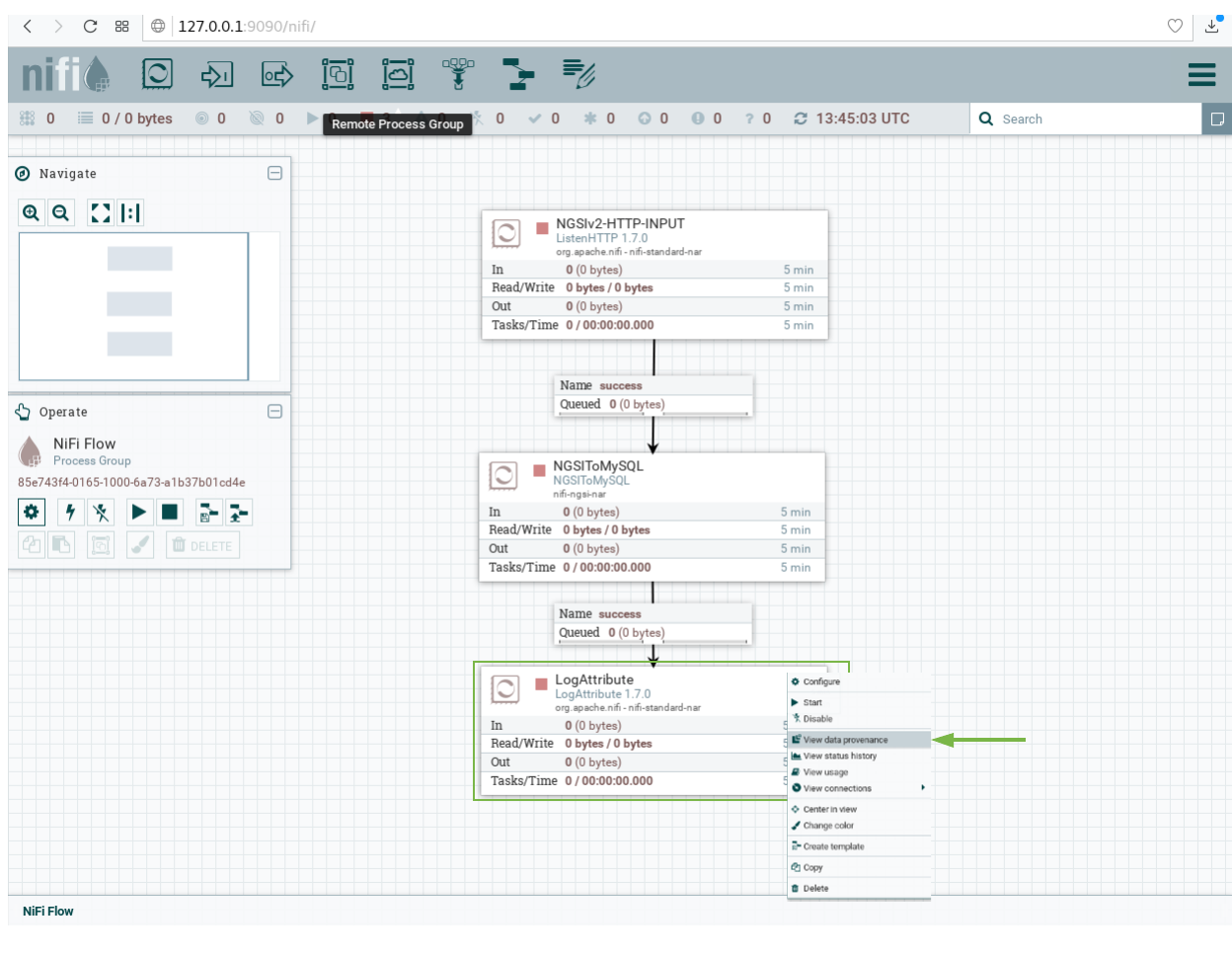The height and width of the screenshot is (960, 1232).
Task: Choose Start from the context menu
Action: click(859, 702)
